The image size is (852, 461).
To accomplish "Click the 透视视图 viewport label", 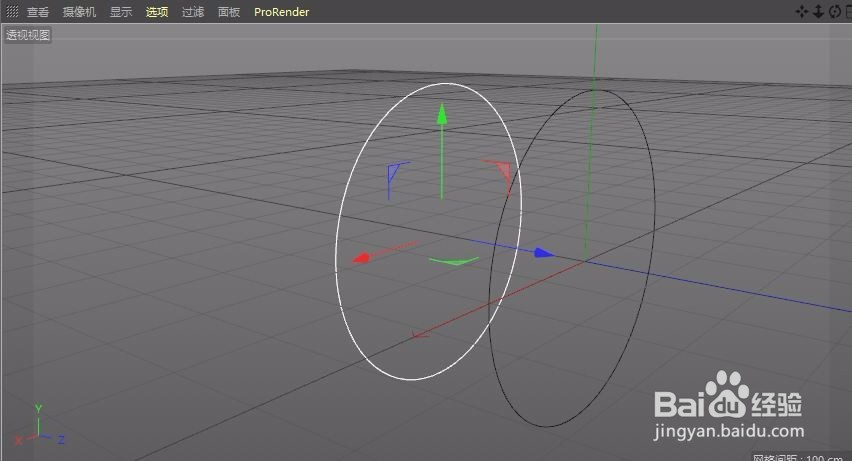I will 28,35.
